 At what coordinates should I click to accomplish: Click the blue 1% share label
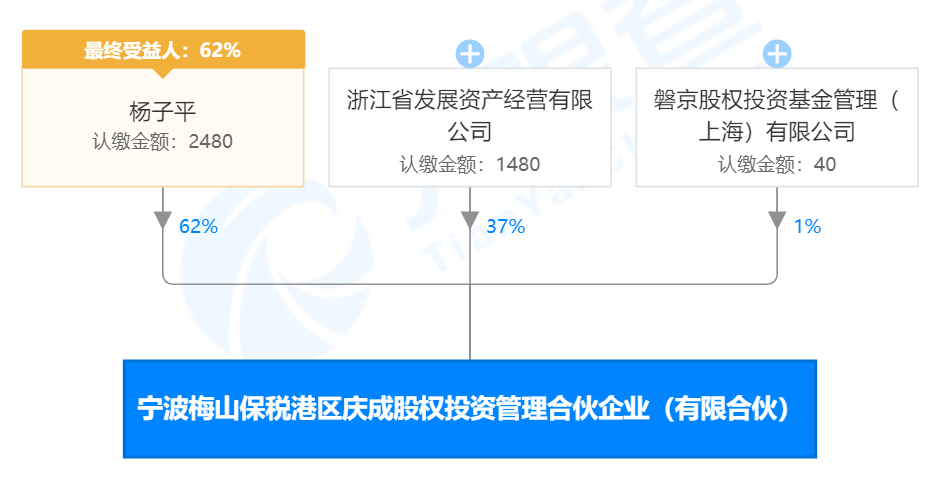[x=807, y=227]
